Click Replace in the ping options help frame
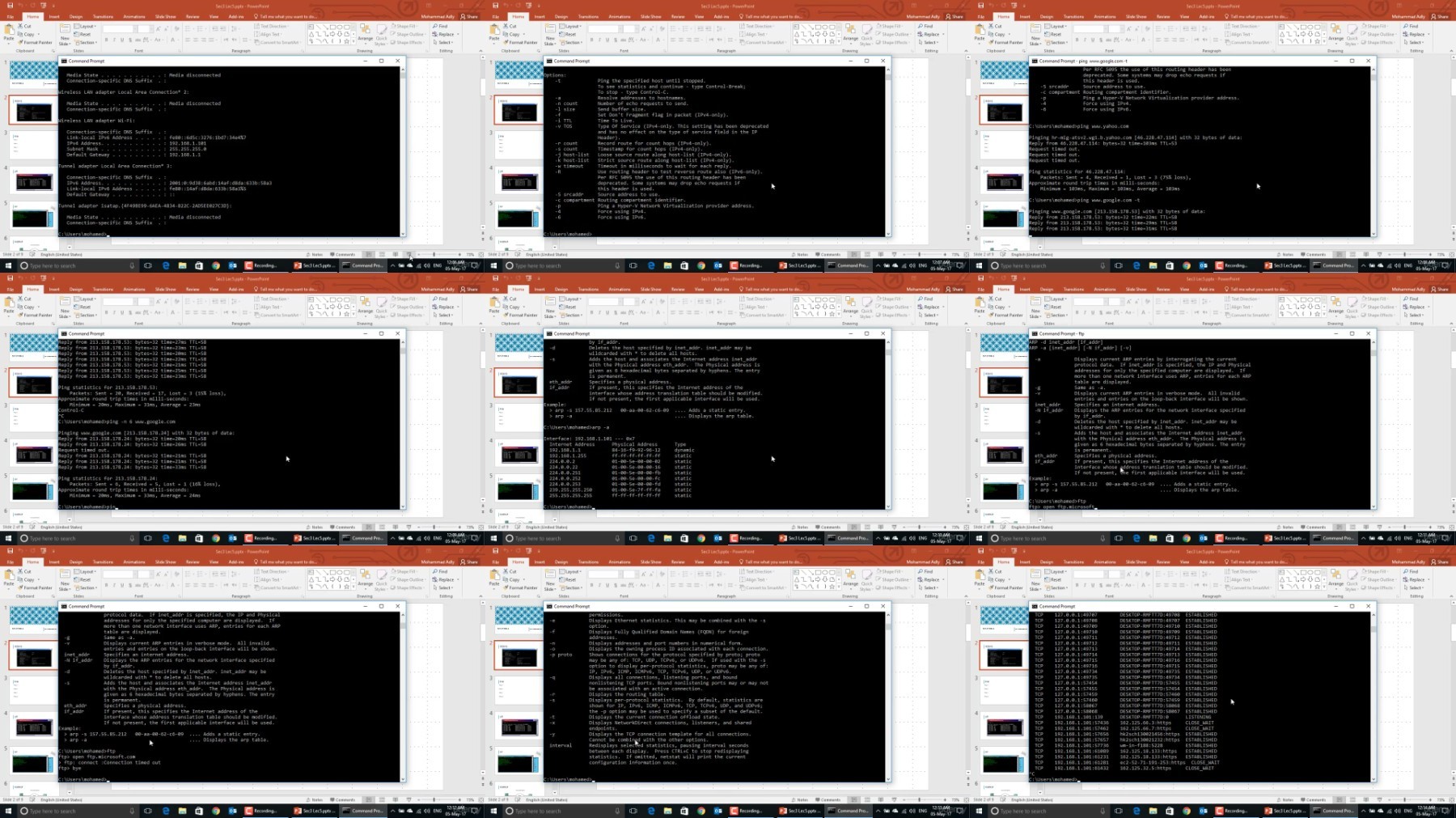 click(x=929, y=35)
